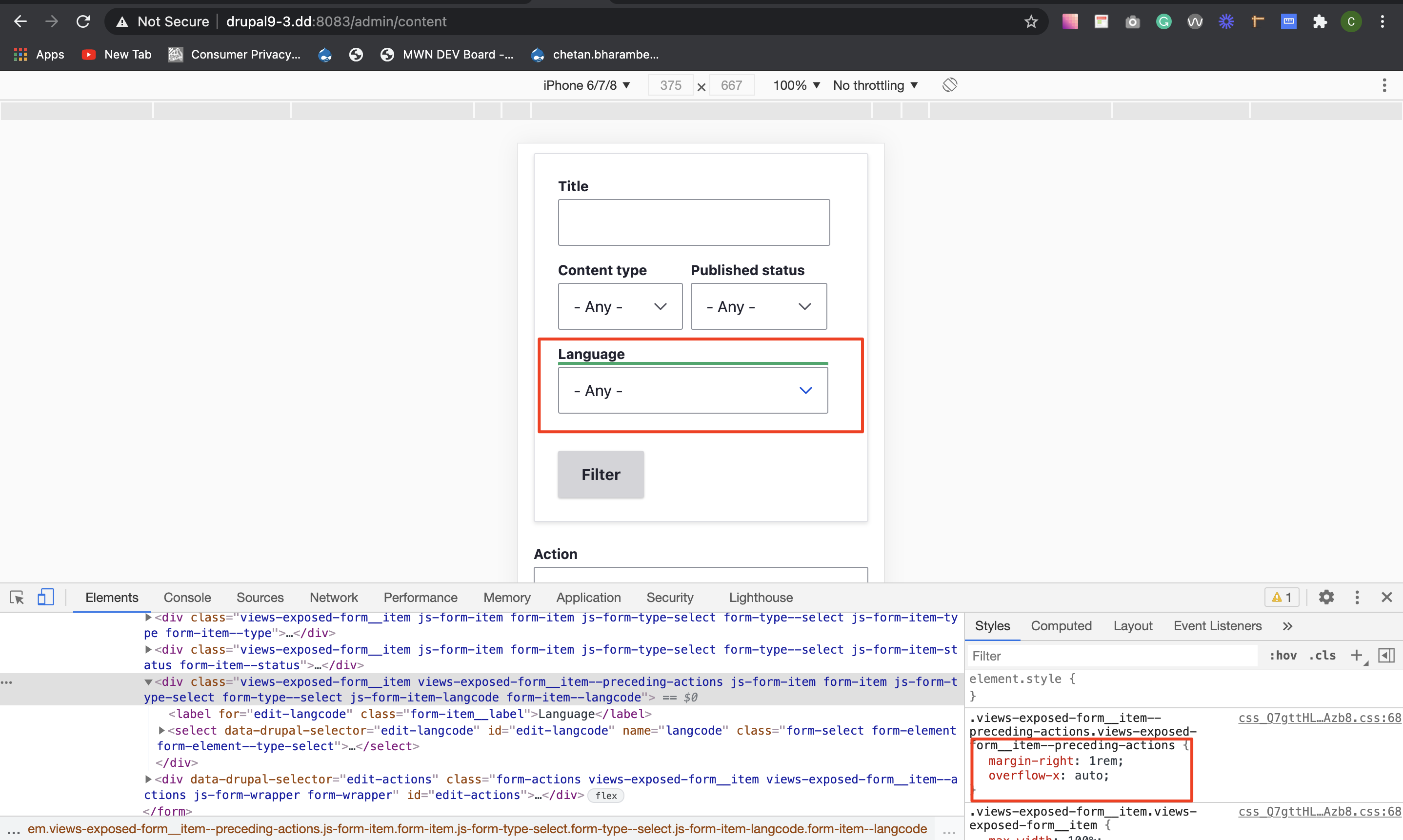This screenshot has height=840, width=1403.
Task: Open the DevTools customize three-dot menu
Action: 1357,597
